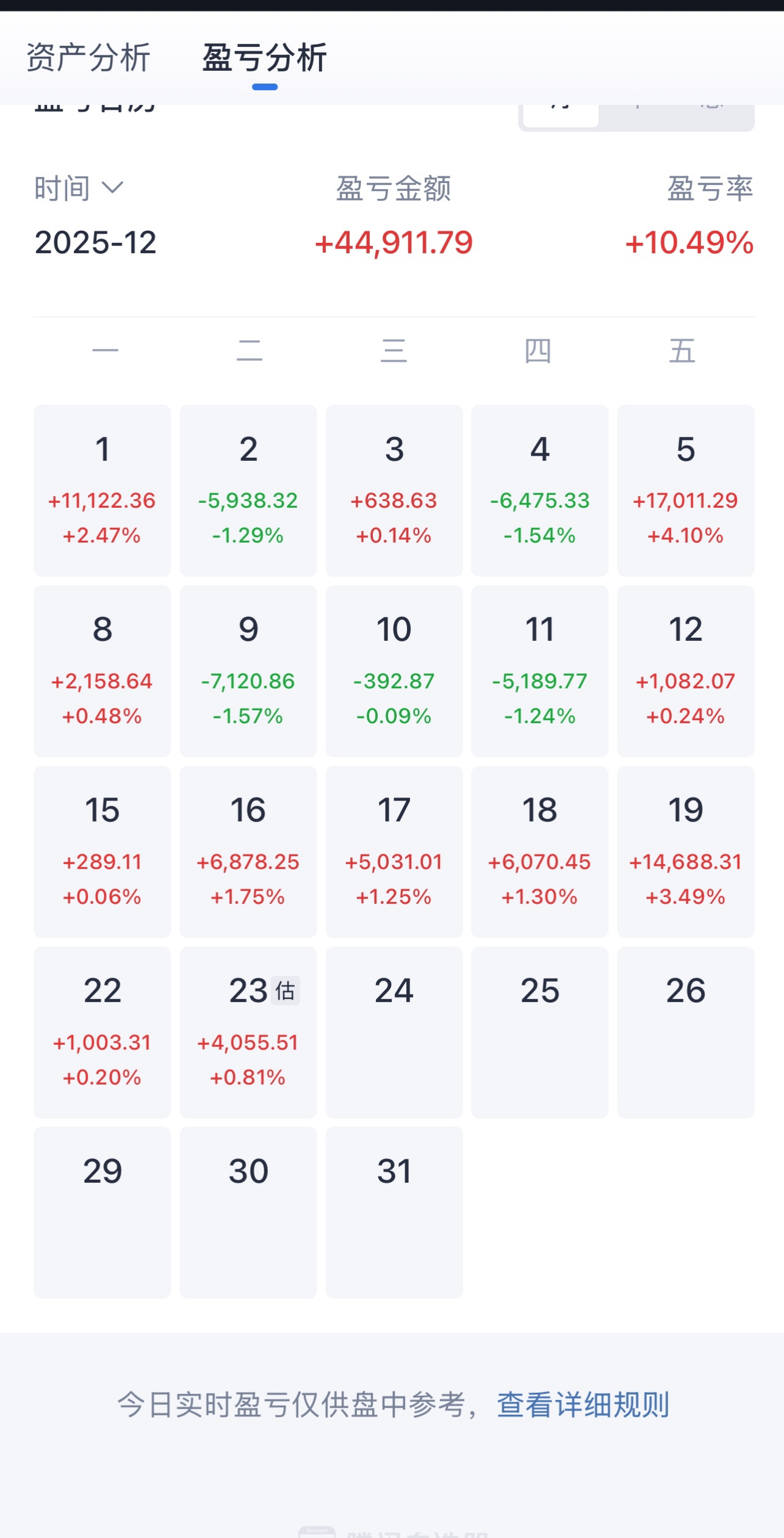Expand the 时间 dropdown chevron
784x1538 pixels.
112,187
